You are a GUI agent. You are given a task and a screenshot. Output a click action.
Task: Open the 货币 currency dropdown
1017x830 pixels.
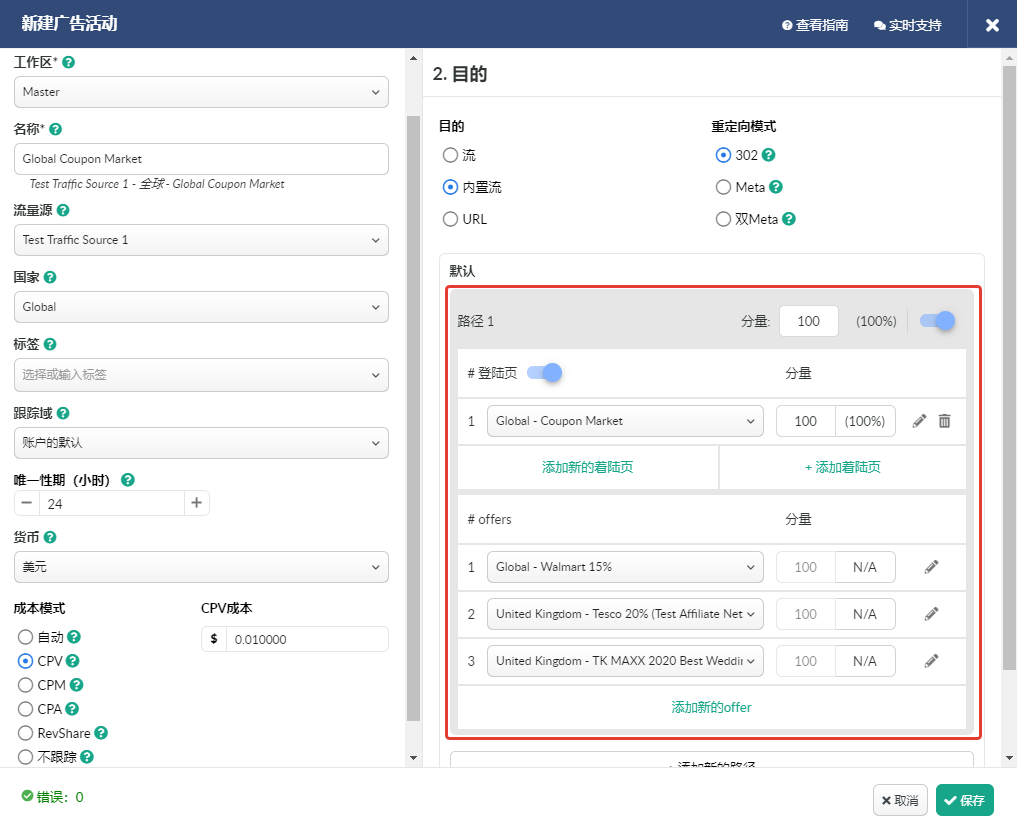(201, 567)
